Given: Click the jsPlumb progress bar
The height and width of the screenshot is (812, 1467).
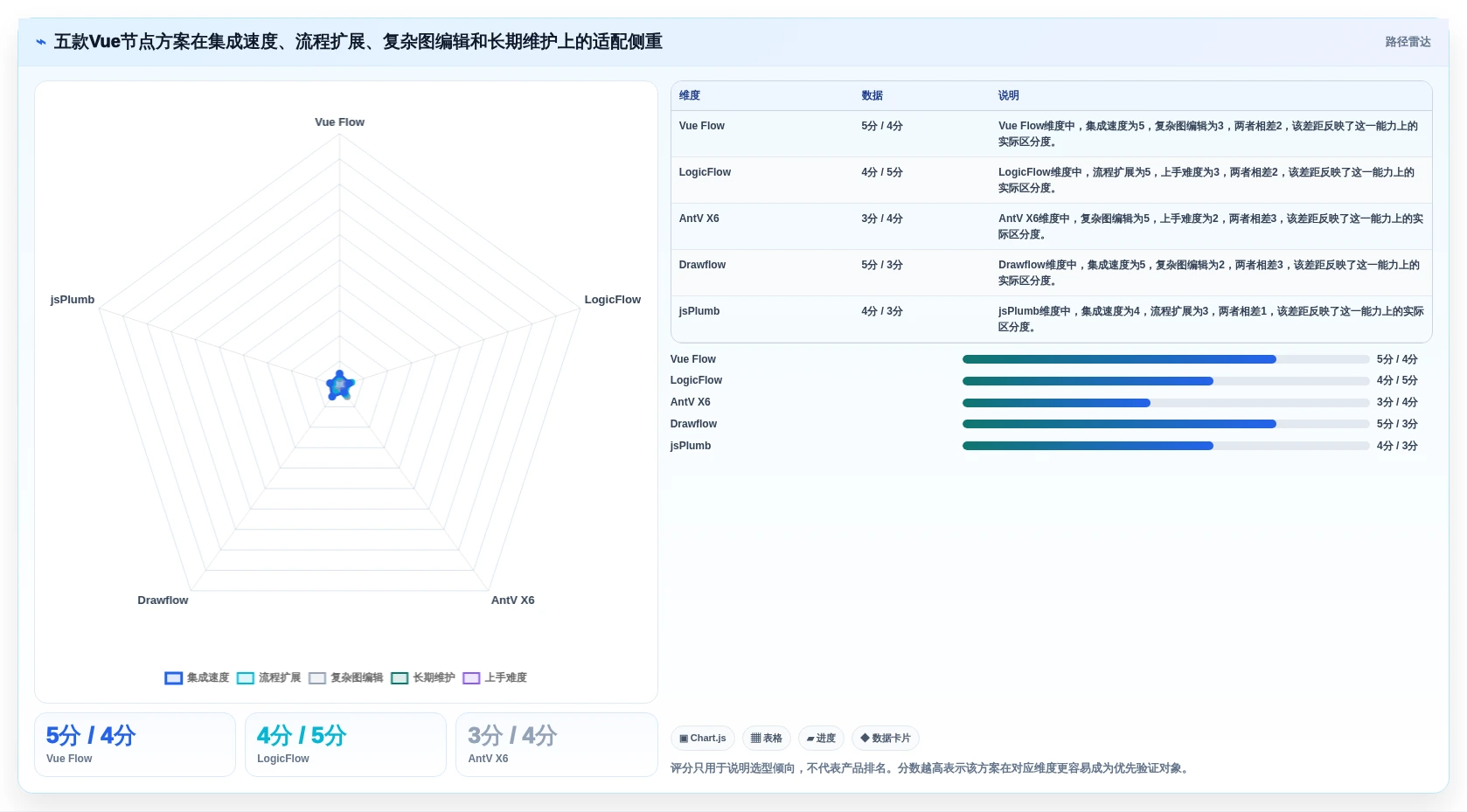Looking at the screenshot, I should 1165,446.
